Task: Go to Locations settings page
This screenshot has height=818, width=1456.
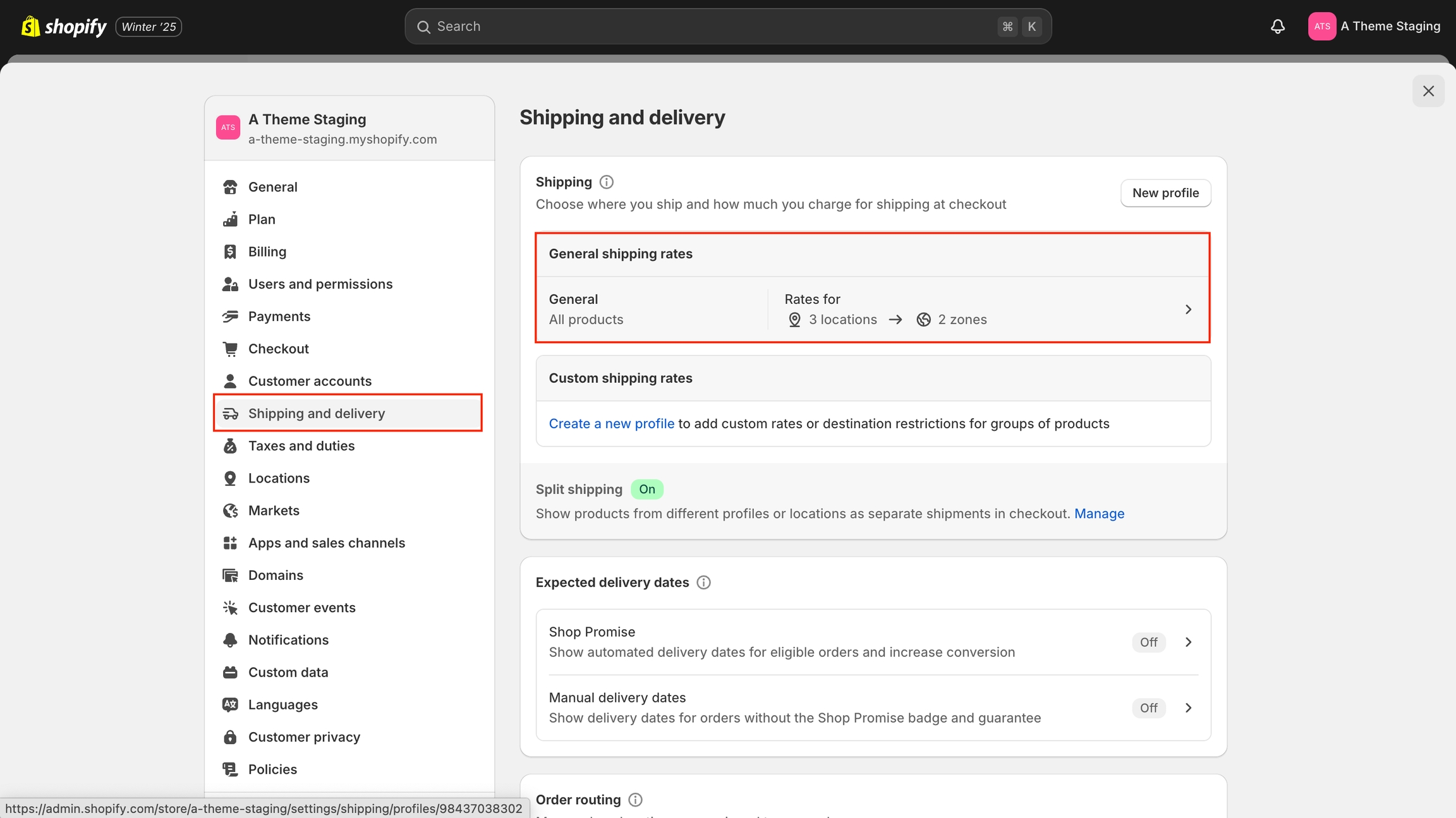Action: click(x=279, y=478)
